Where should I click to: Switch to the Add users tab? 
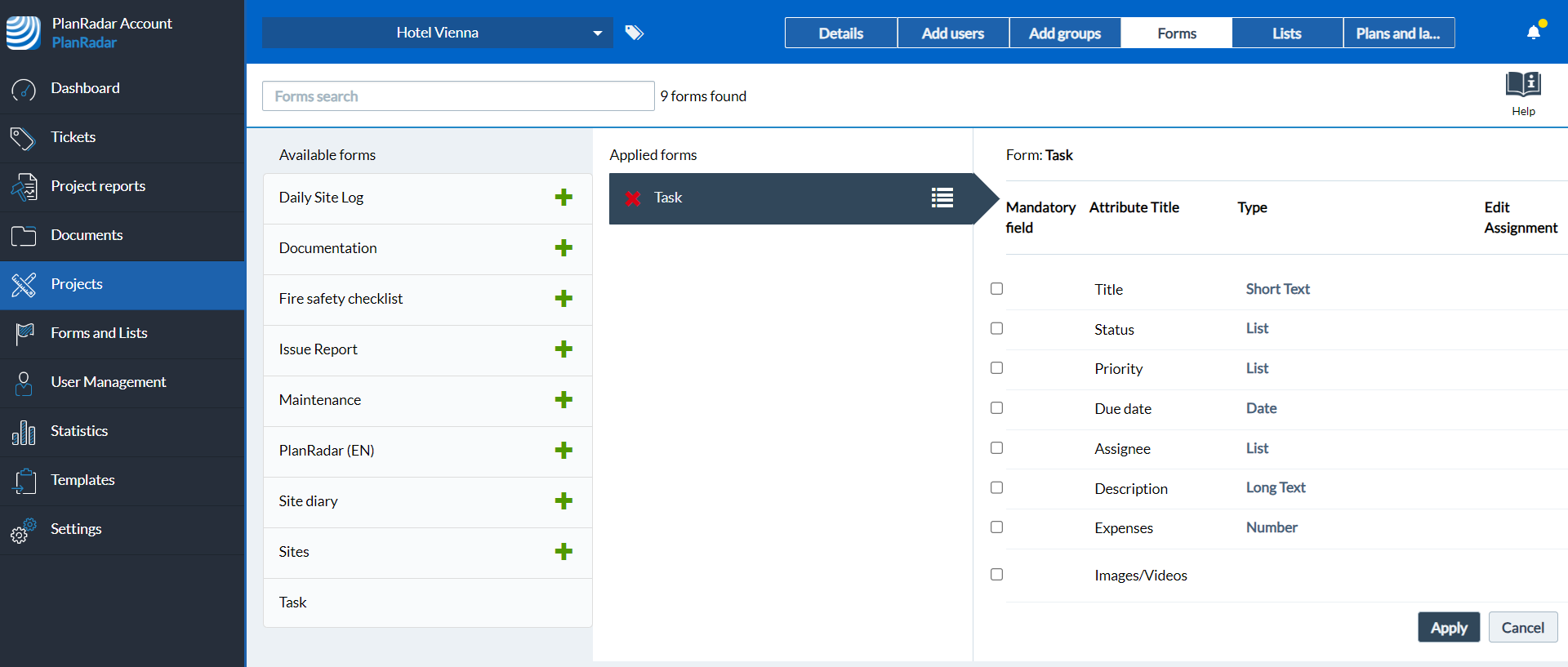click(953, 33)
